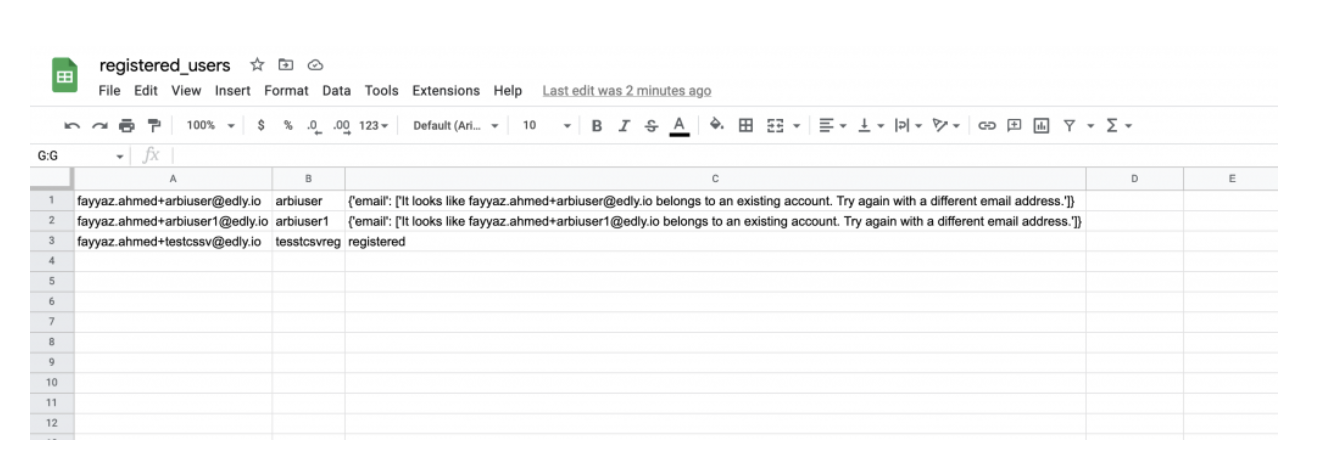Click the cloud save status icon
Viewport: 1342px width, 466px height.
315,66
